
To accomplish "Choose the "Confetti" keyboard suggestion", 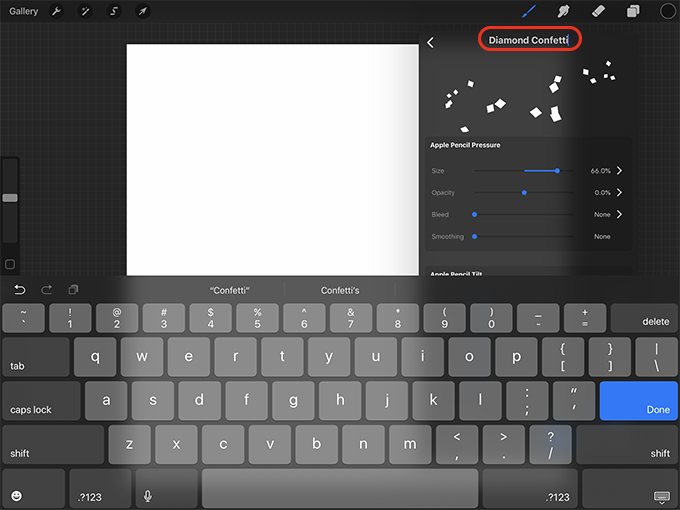I will coord(229,290).
